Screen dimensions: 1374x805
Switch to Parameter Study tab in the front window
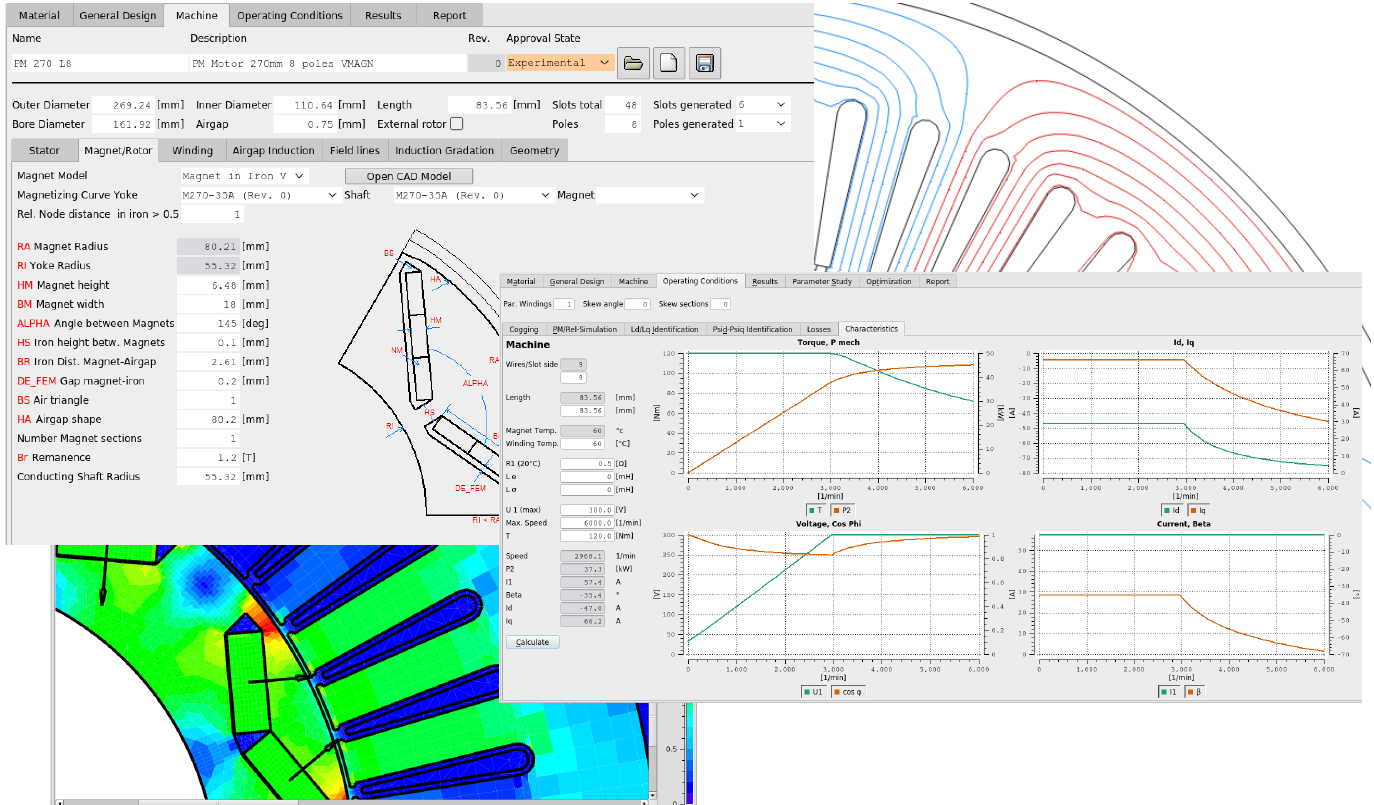click(x=820, y=281)
